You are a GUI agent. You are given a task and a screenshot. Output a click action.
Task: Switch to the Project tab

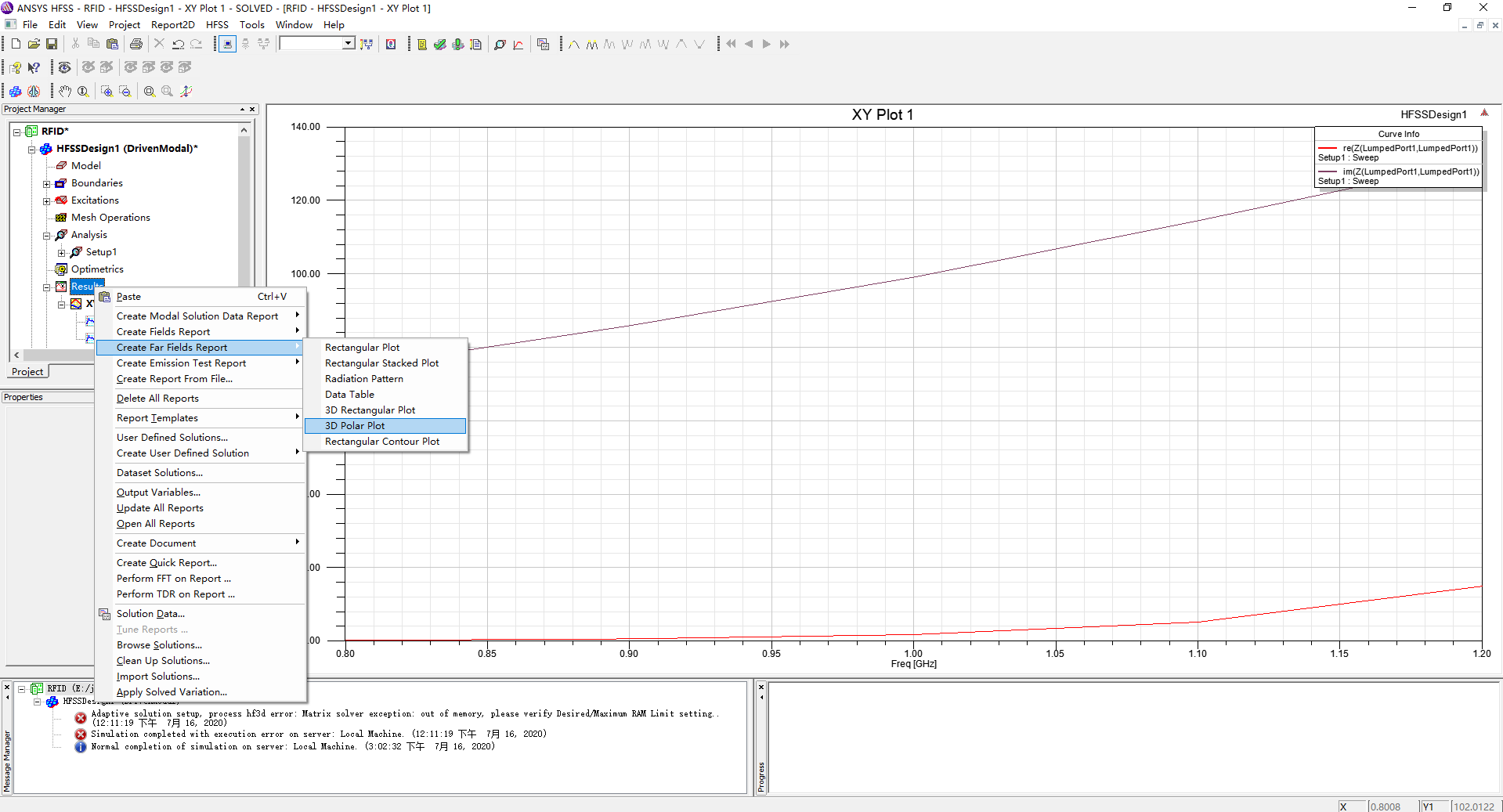coord(27,372)
